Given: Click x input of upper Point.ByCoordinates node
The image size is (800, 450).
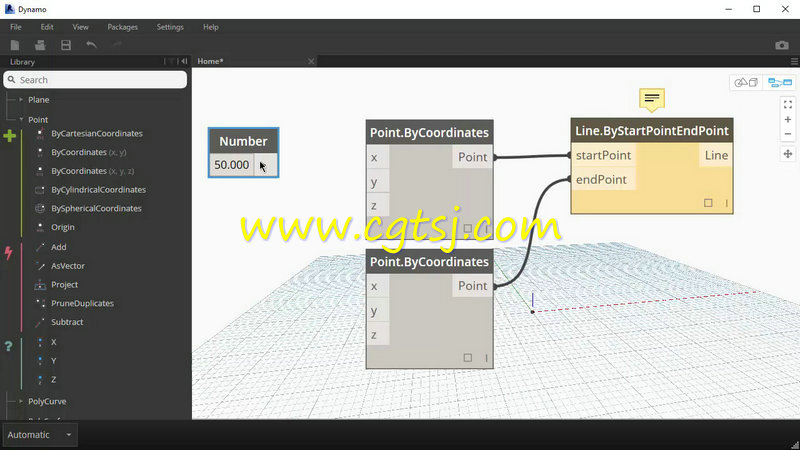Looking at the screenshot, I should click(378, 157).
